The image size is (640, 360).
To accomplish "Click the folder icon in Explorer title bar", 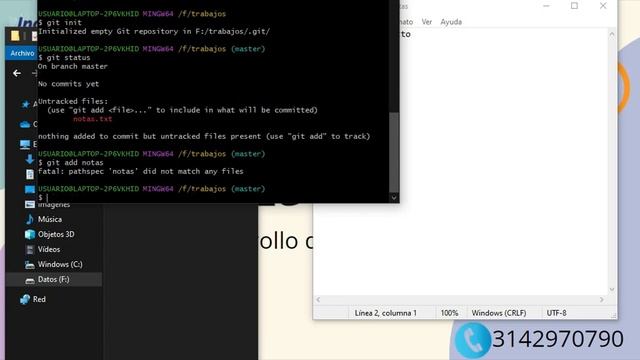I will point(15,36).
